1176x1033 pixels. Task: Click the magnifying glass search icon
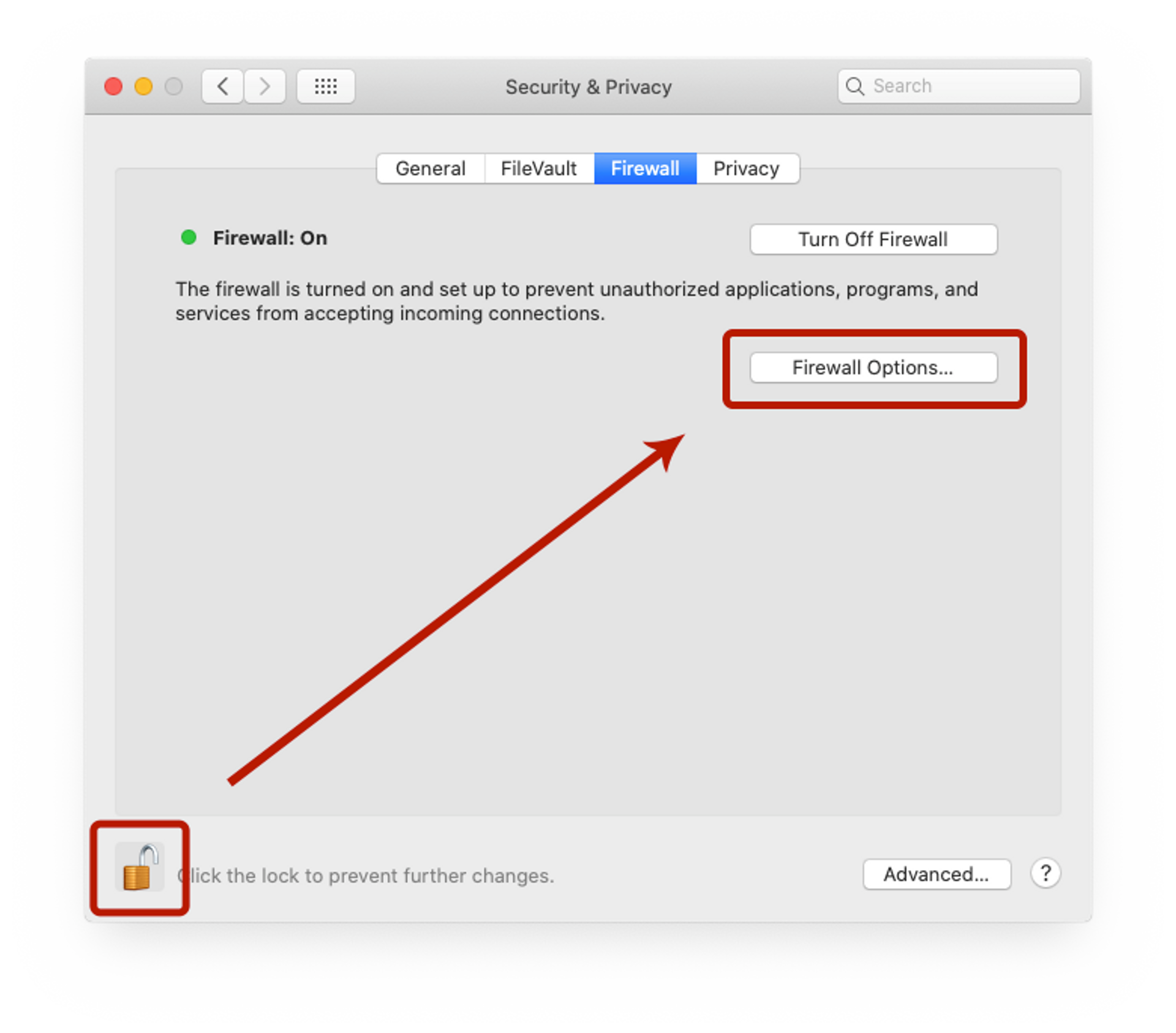point(855,86)
